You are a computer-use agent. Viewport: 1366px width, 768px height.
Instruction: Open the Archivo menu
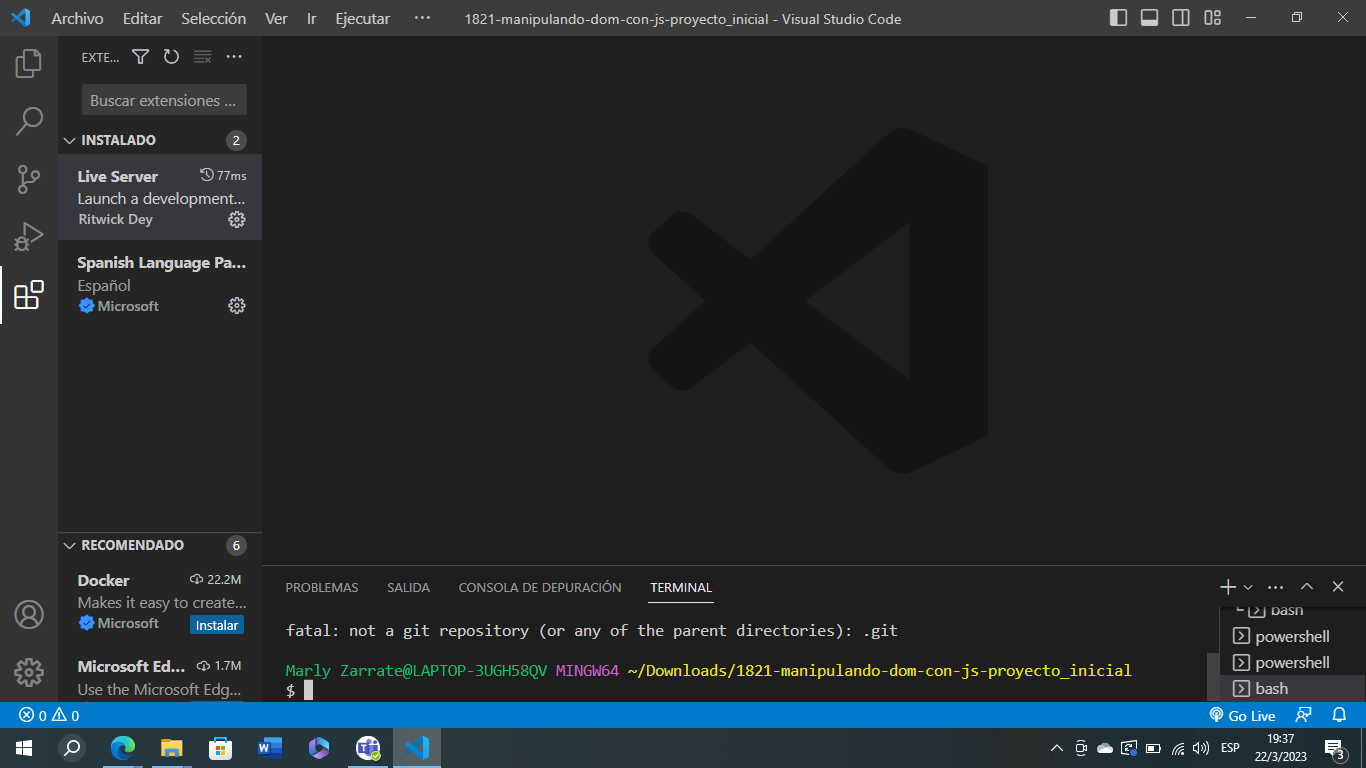click(x=77, y=18)
